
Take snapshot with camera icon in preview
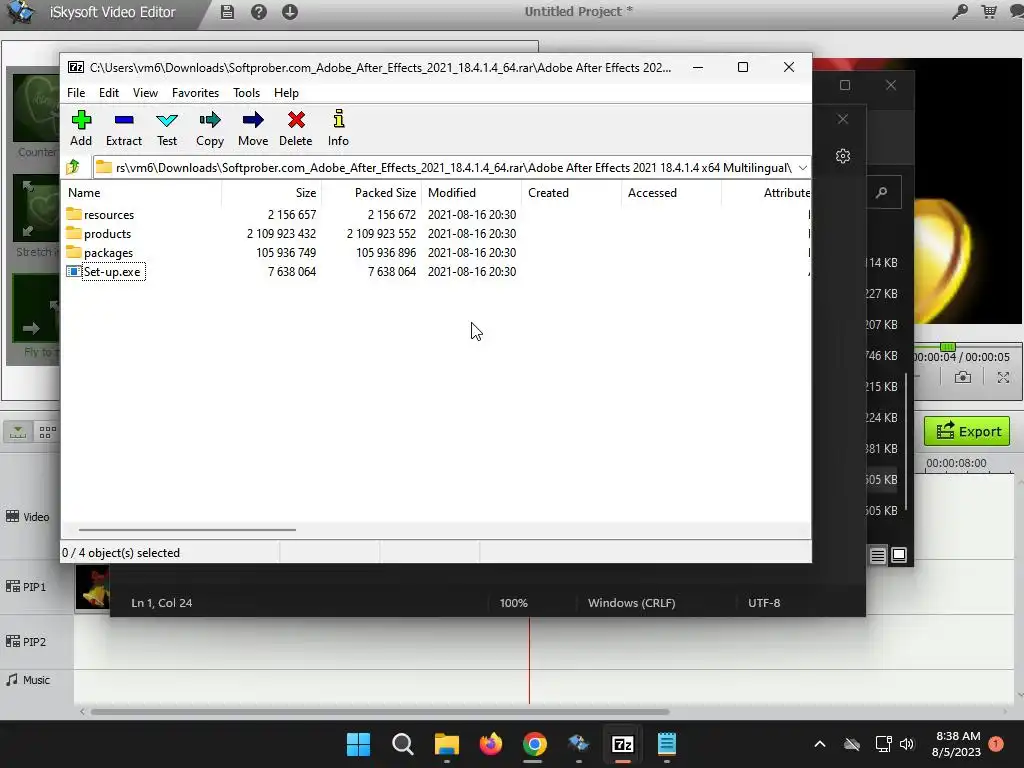[963, 377]
